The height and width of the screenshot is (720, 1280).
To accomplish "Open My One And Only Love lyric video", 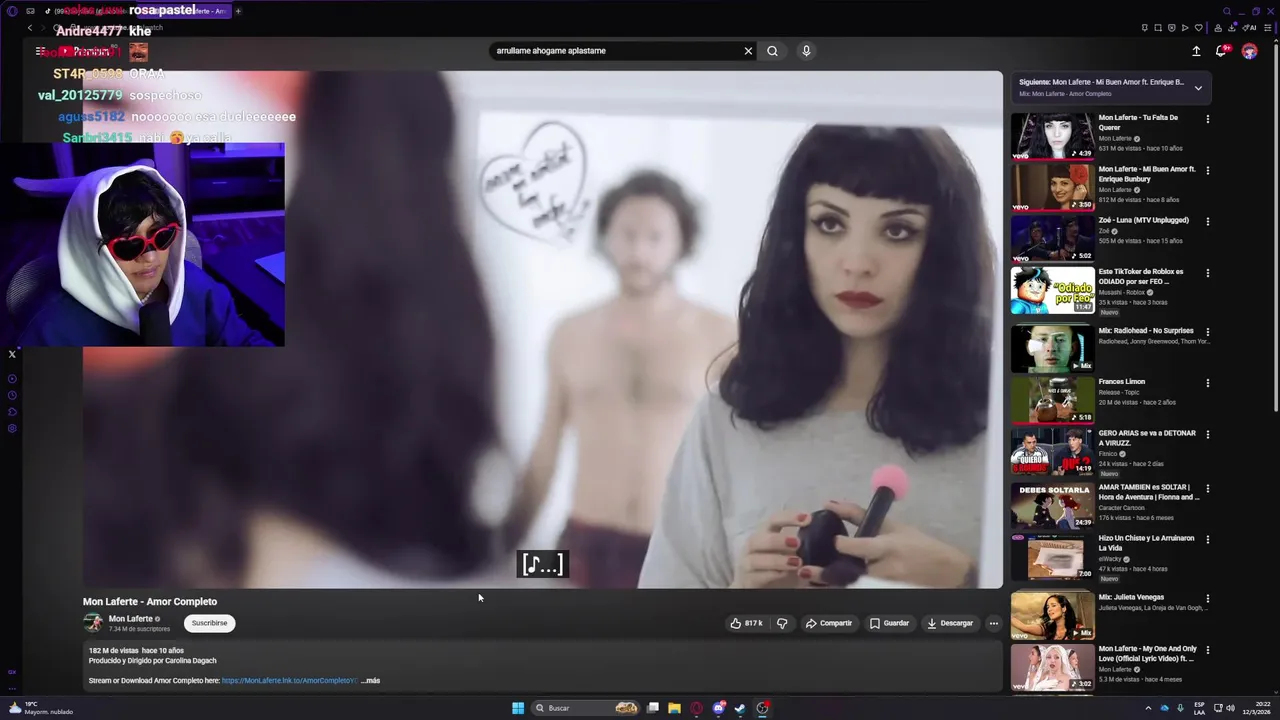I will pyautogui.click(x=1148, y=653).
